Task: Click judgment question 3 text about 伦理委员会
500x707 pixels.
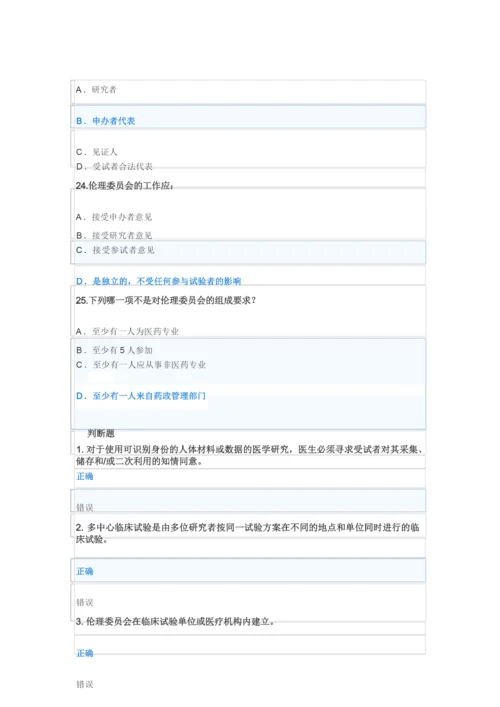Action: (175, 621)
